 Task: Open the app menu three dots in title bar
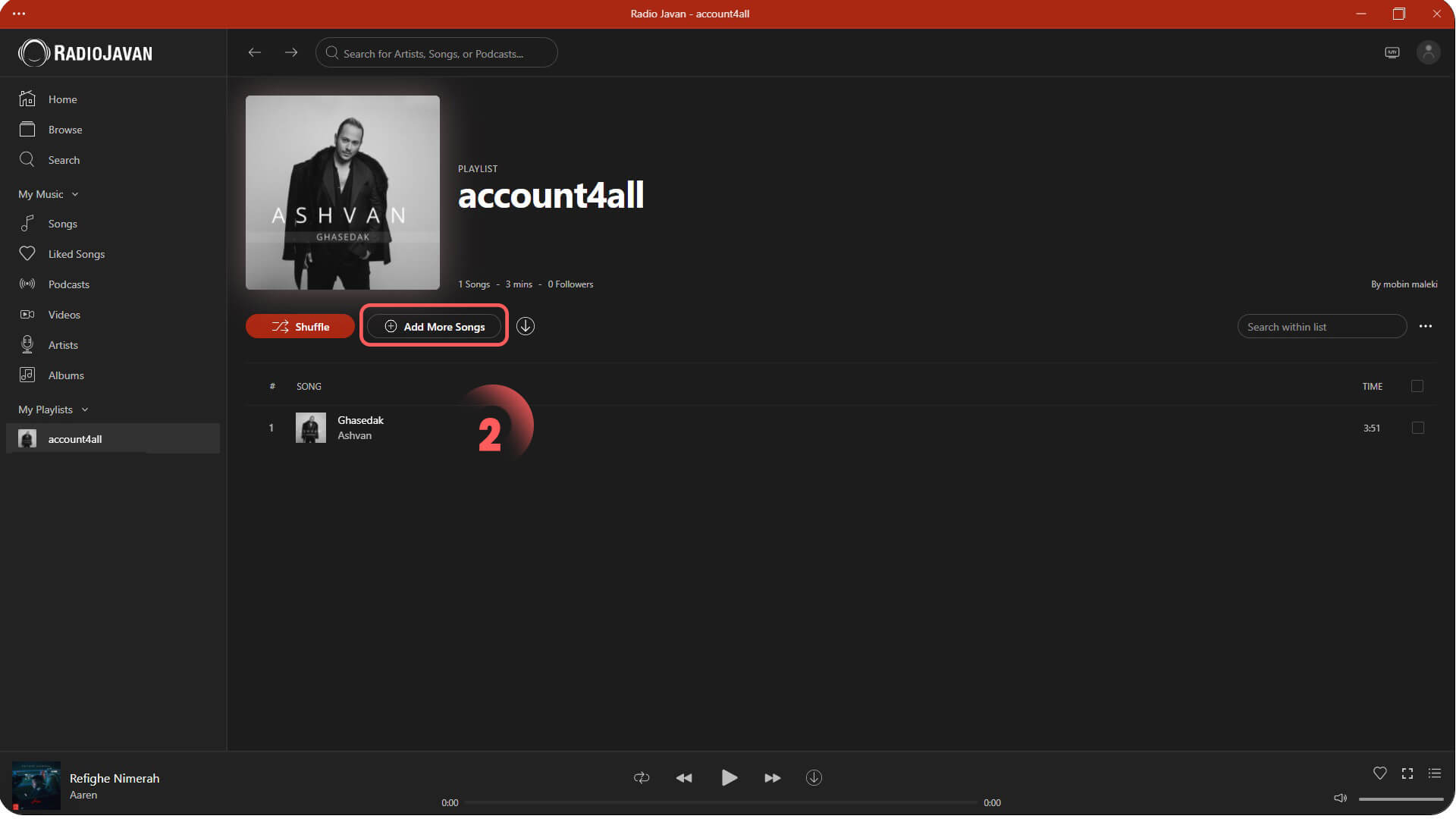point(19,14)
